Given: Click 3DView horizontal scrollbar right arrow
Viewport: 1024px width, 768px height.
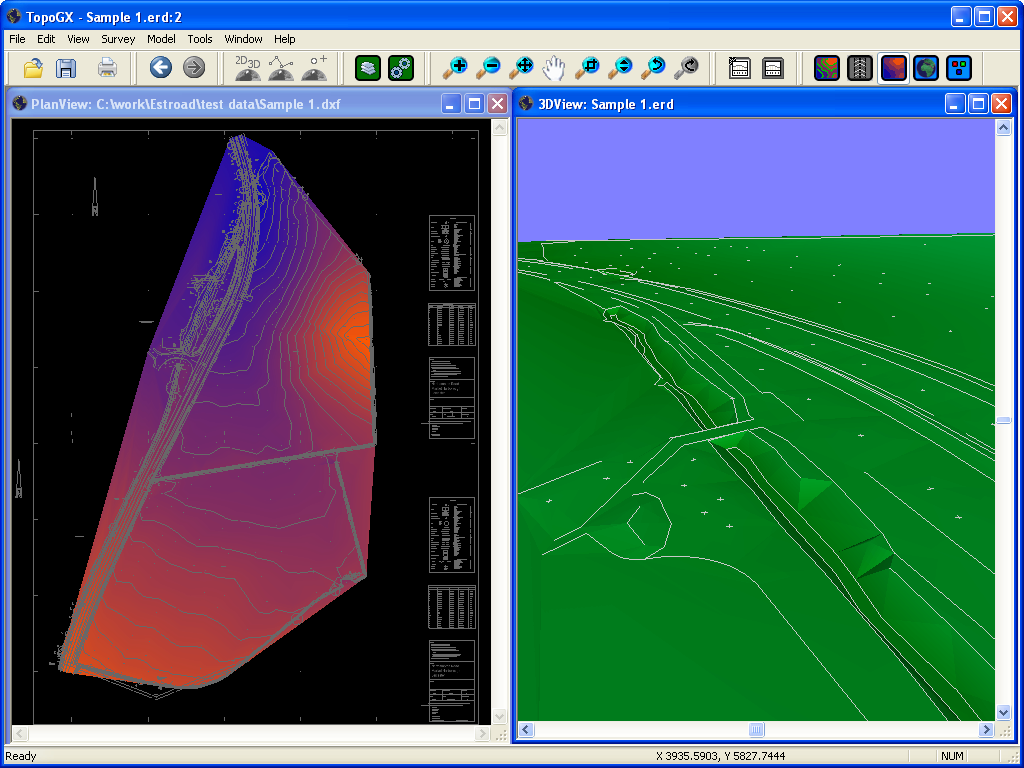Looking at the screenshot, I should pyautogui.click(x=987, y=729).
